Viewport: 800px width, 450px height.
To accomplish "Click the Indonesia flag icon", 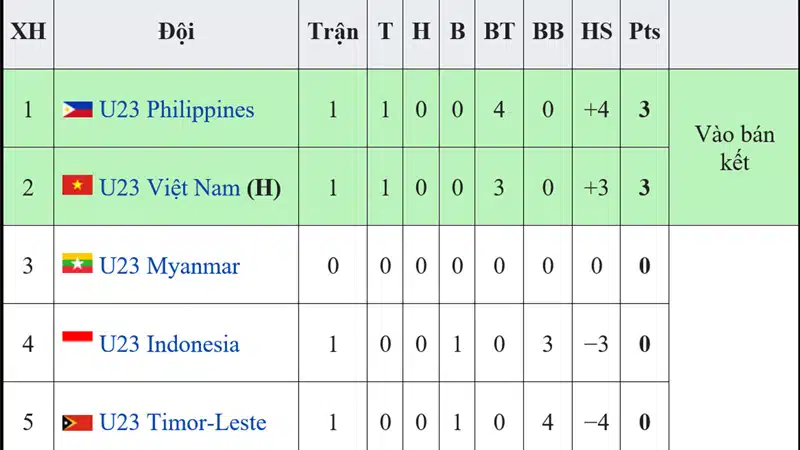I will pos(78,336).
